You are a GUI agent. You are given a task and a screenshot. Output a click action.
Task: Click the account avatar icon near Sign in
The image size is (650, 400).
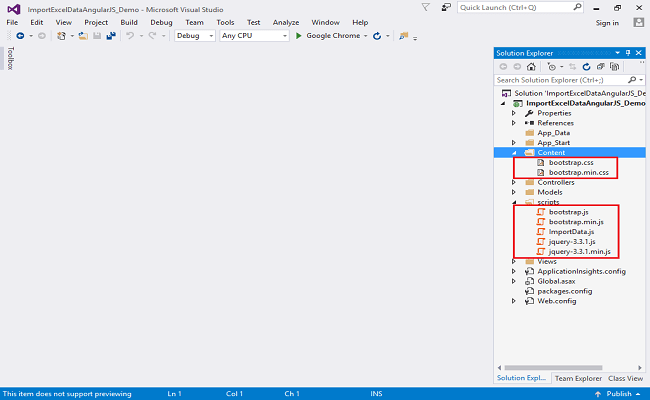click(x=638, y=22)
